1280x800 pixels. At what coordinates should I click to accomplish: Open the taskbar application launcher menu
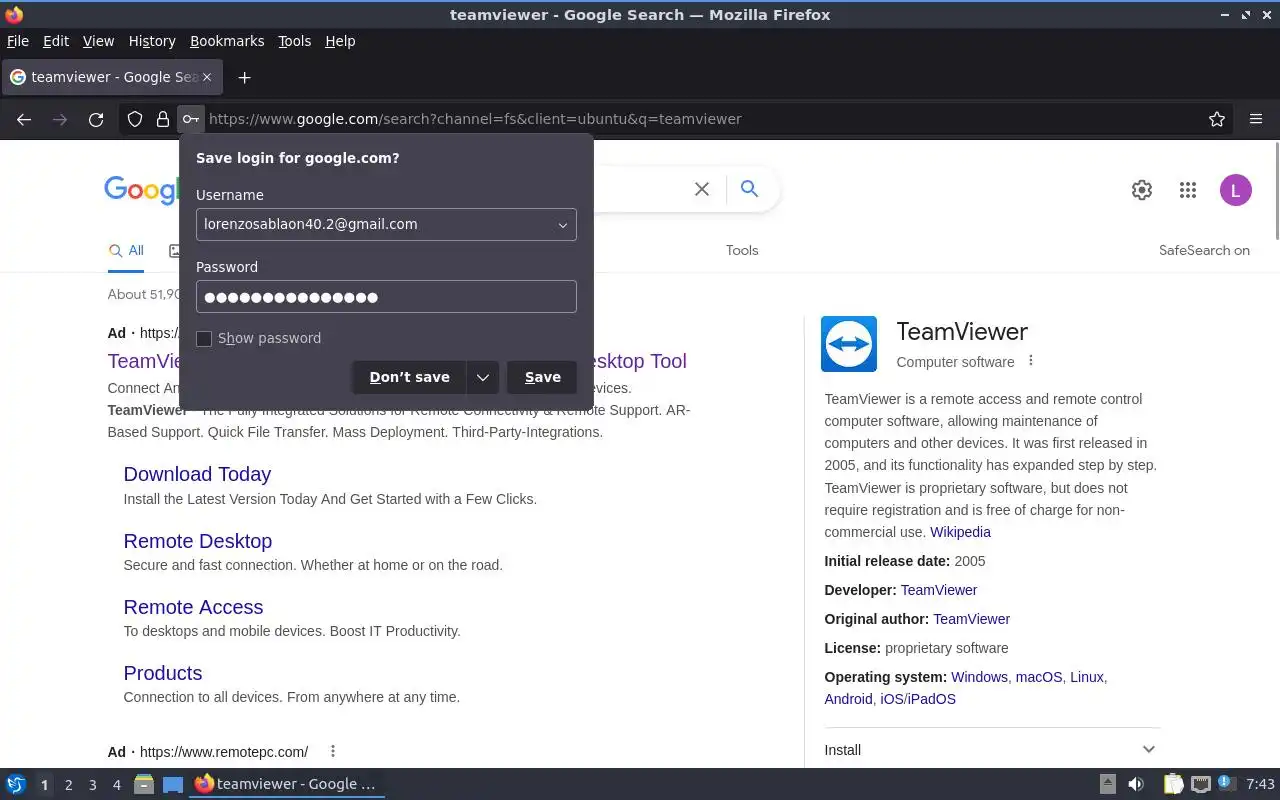[16, 784]
